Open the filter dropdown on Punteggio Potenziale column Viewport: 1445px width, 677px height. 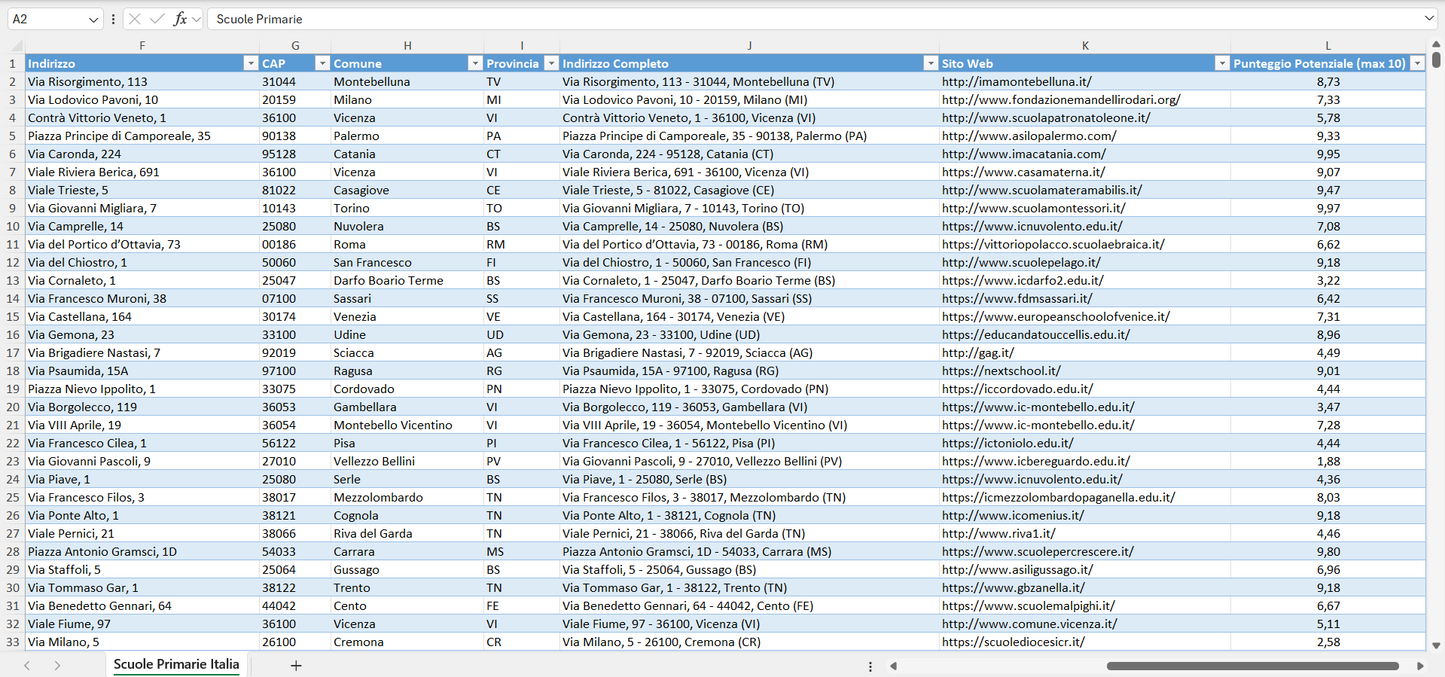1419,63
